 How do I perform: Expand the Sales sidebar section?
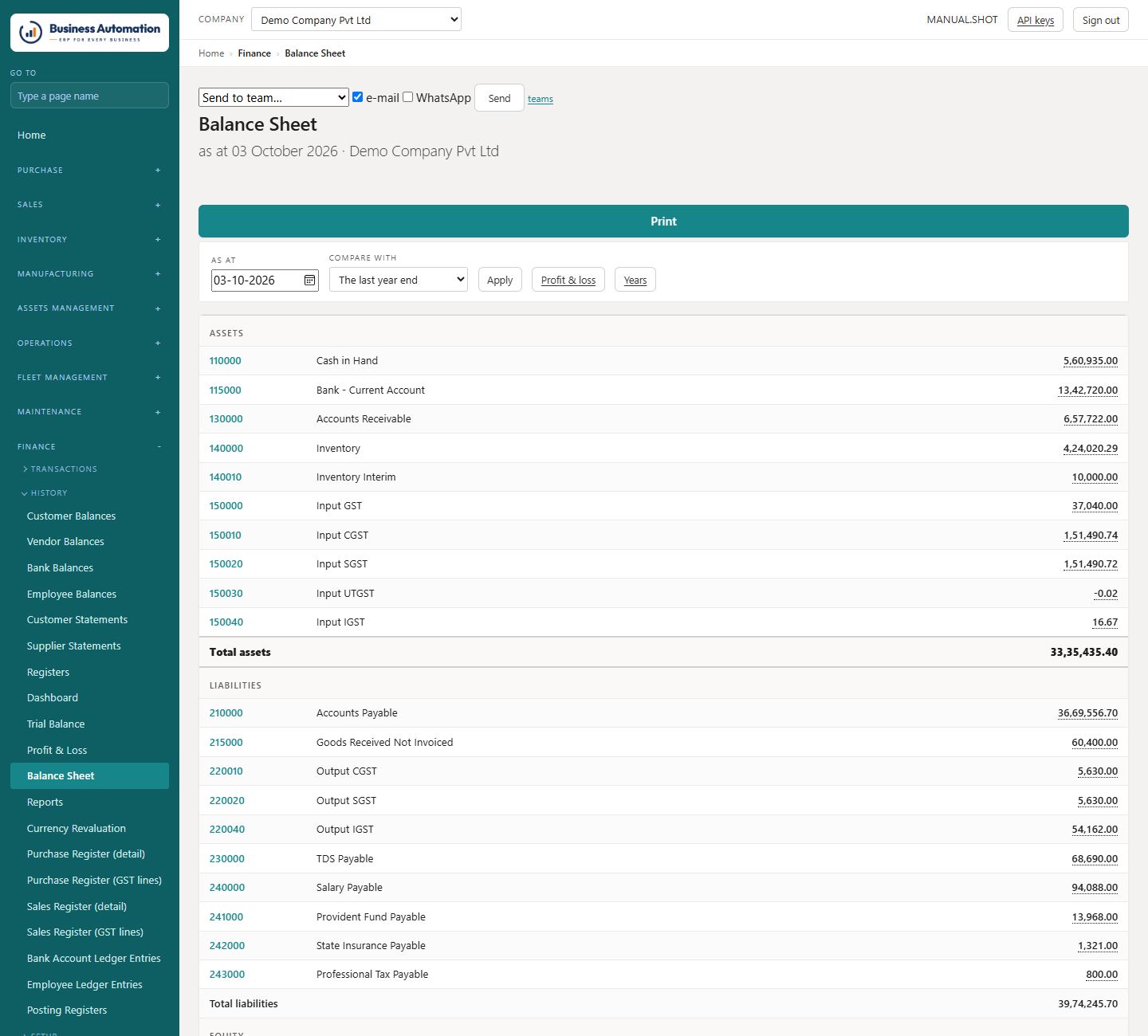(89, 205)
